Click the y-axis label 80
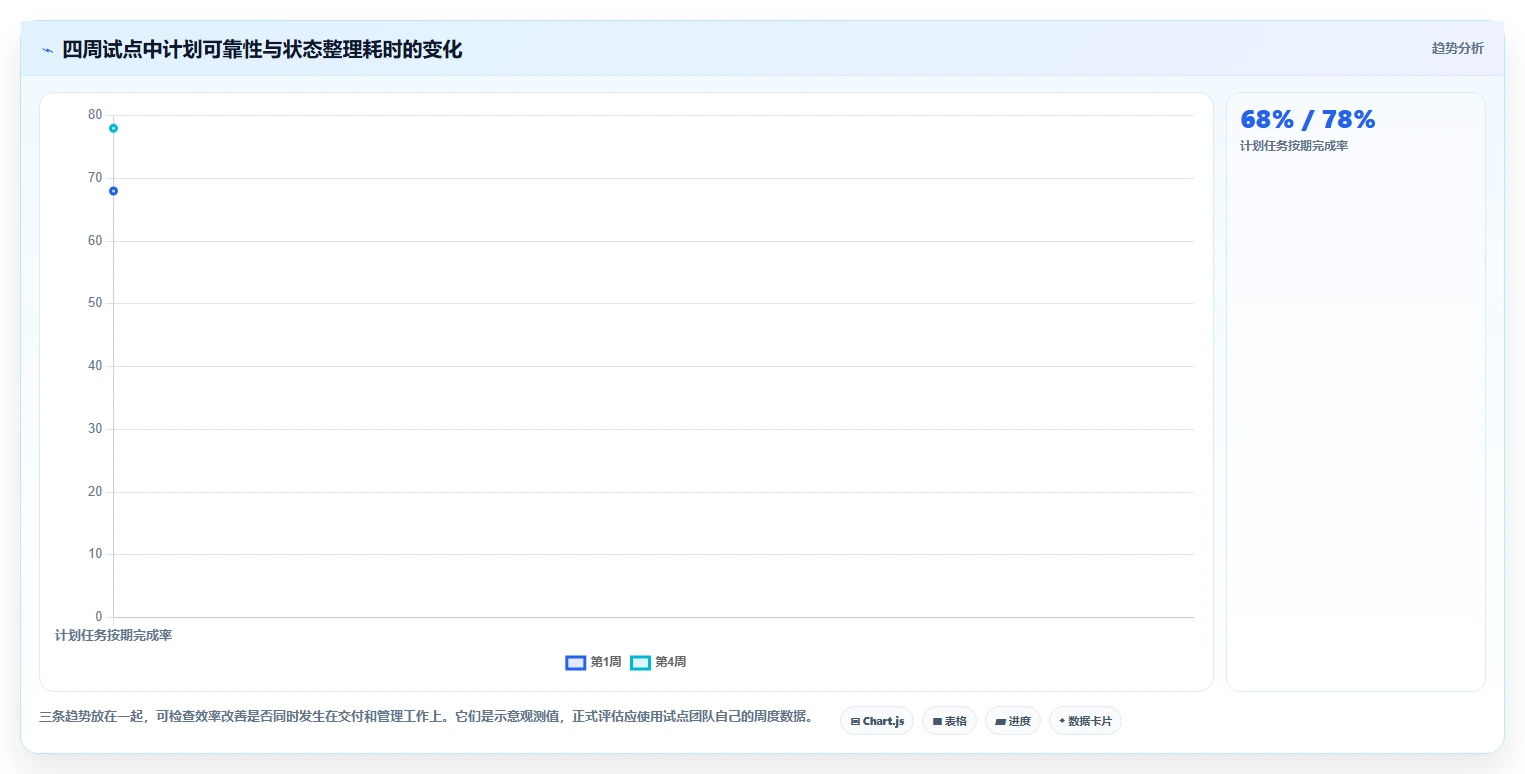This screenshot has height=774, width=1525. click(x=95, y=115)
